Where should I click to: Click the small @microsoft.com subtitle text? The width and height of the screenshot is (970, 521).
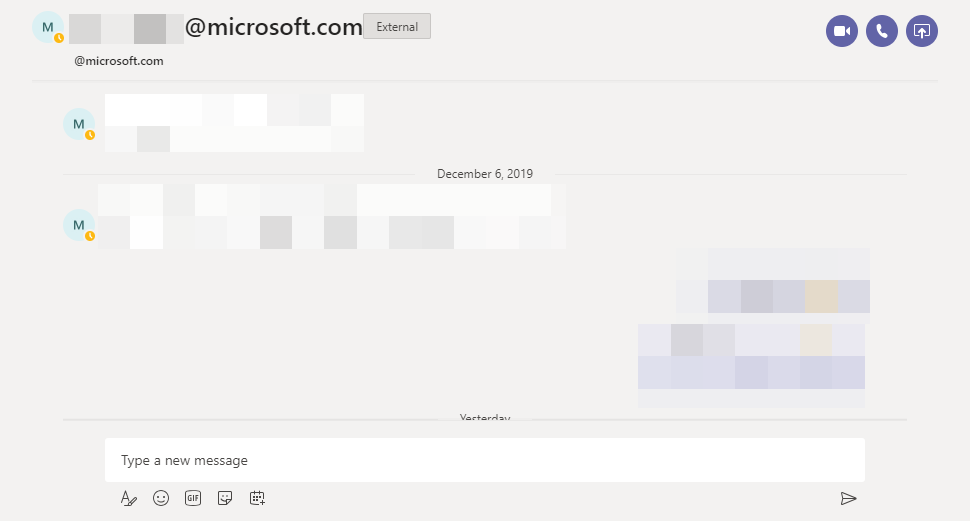[x=119, y=61]
